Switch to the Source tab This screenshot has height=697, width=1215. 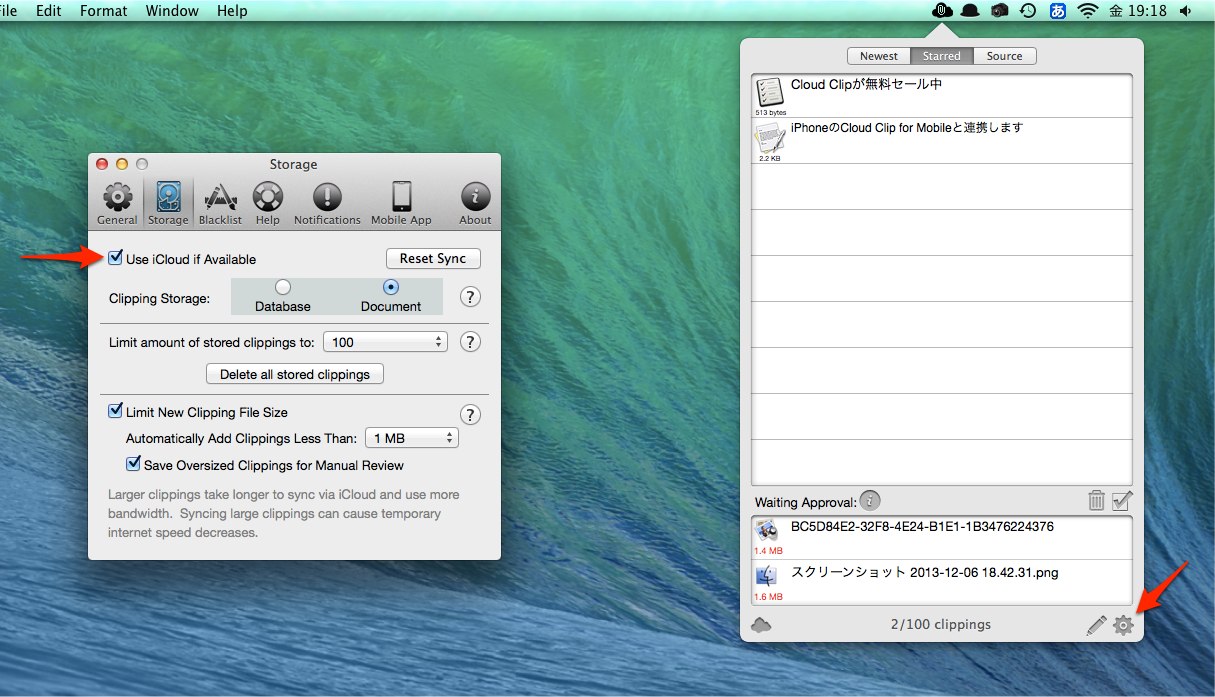(1004, 56)
